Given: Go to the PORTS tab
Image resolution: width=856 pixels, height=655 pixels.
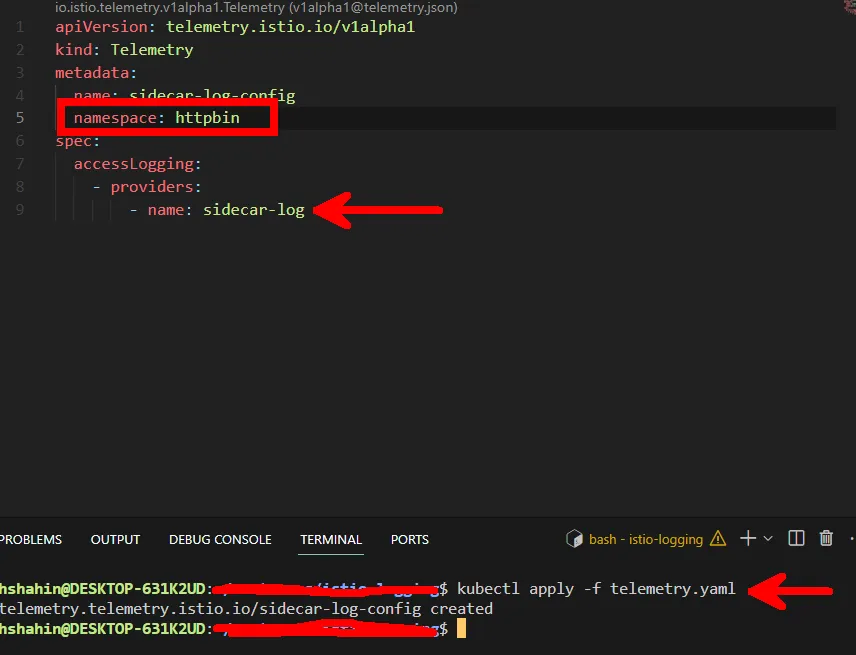Looking at the screenshot, I should pos(410,539).
